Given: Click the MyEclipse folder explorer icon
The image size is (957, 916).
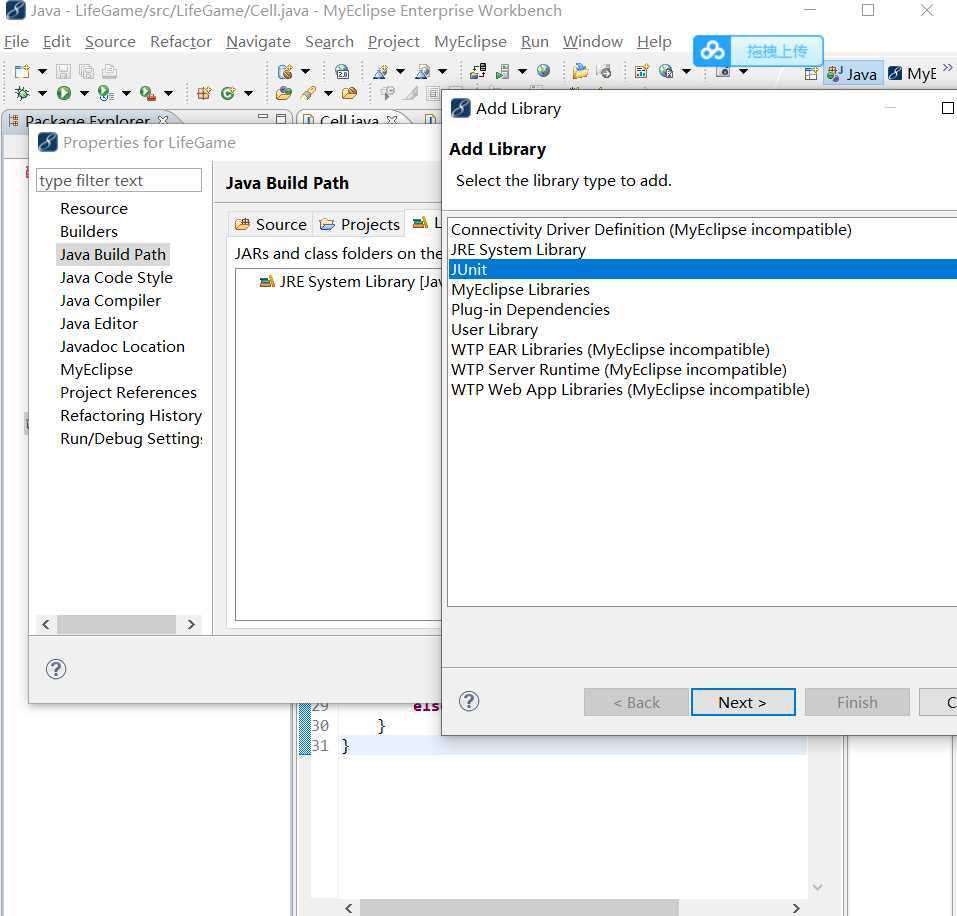Looking at the screenshot, I should coord(580,71).
